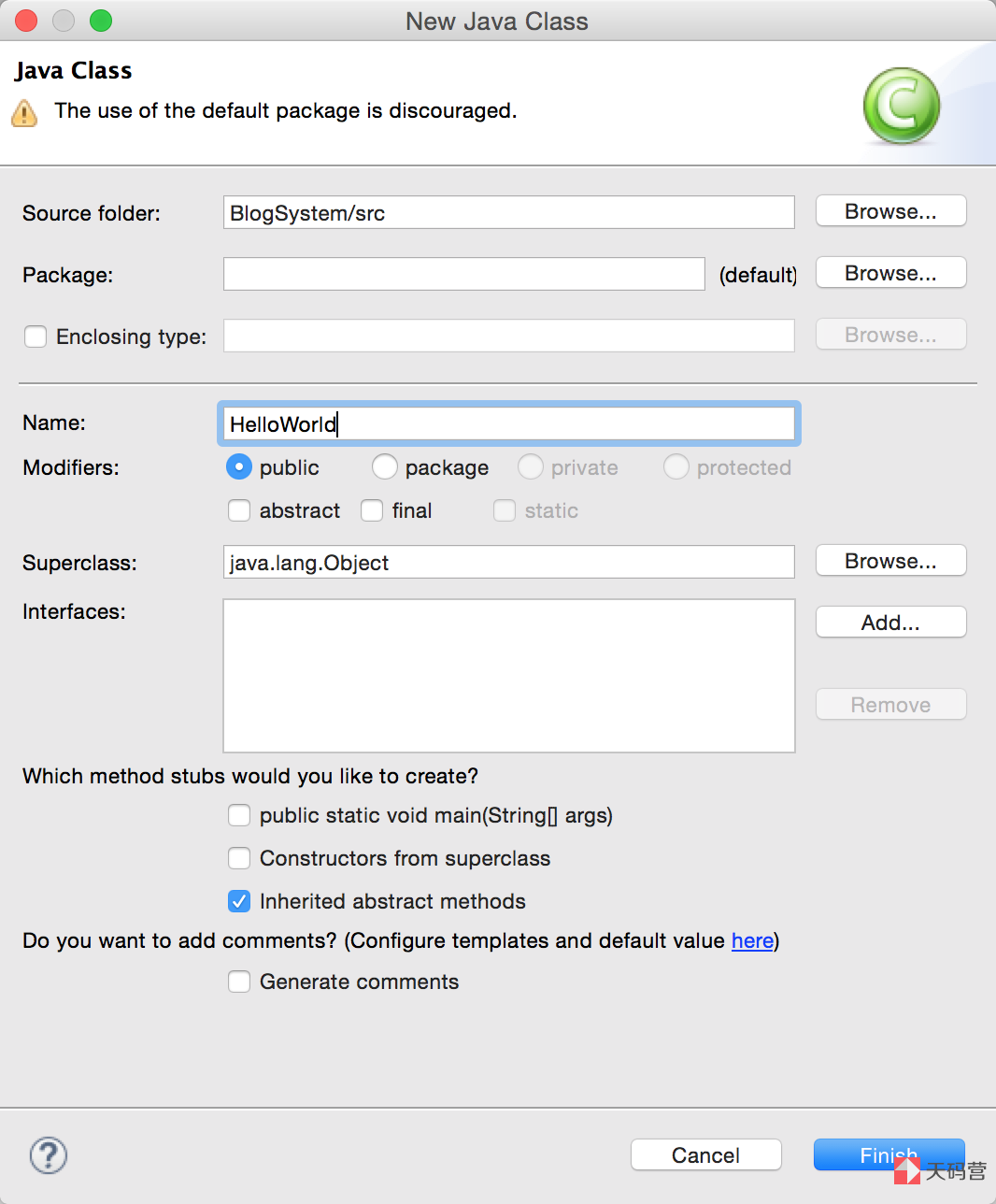Screen dimensions: 996x1204
Task: Uncheck Inherited abstract methods option
Action: click(239, 901)
